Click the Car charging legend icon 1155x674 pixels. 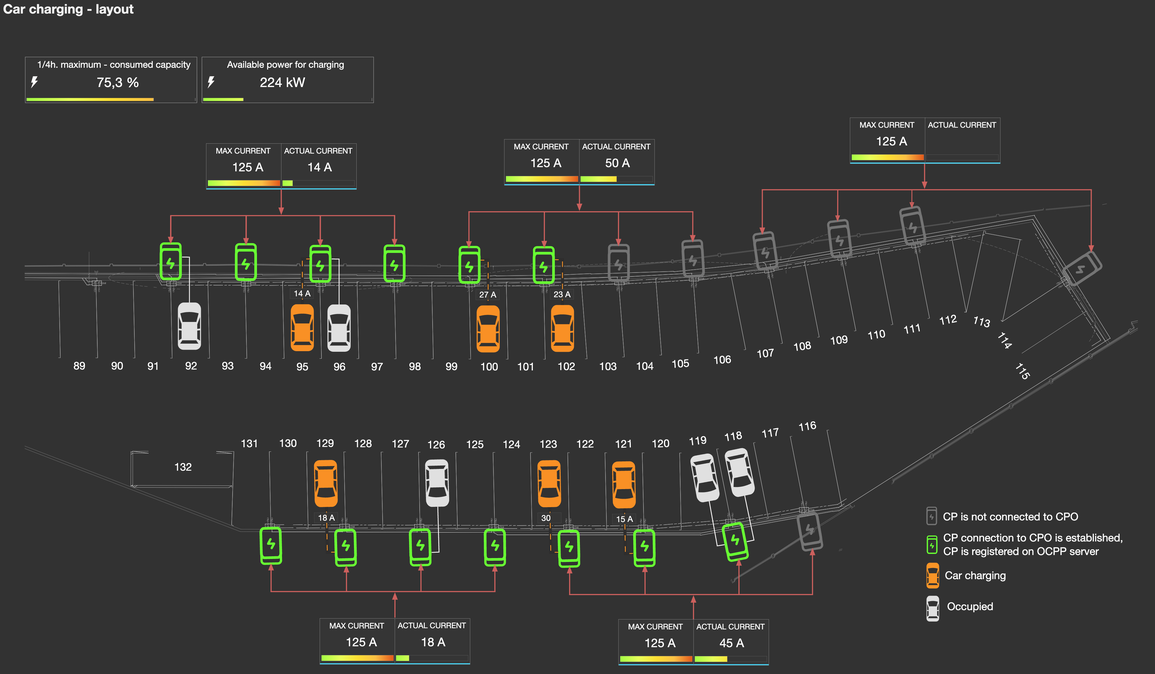[933, 575]
